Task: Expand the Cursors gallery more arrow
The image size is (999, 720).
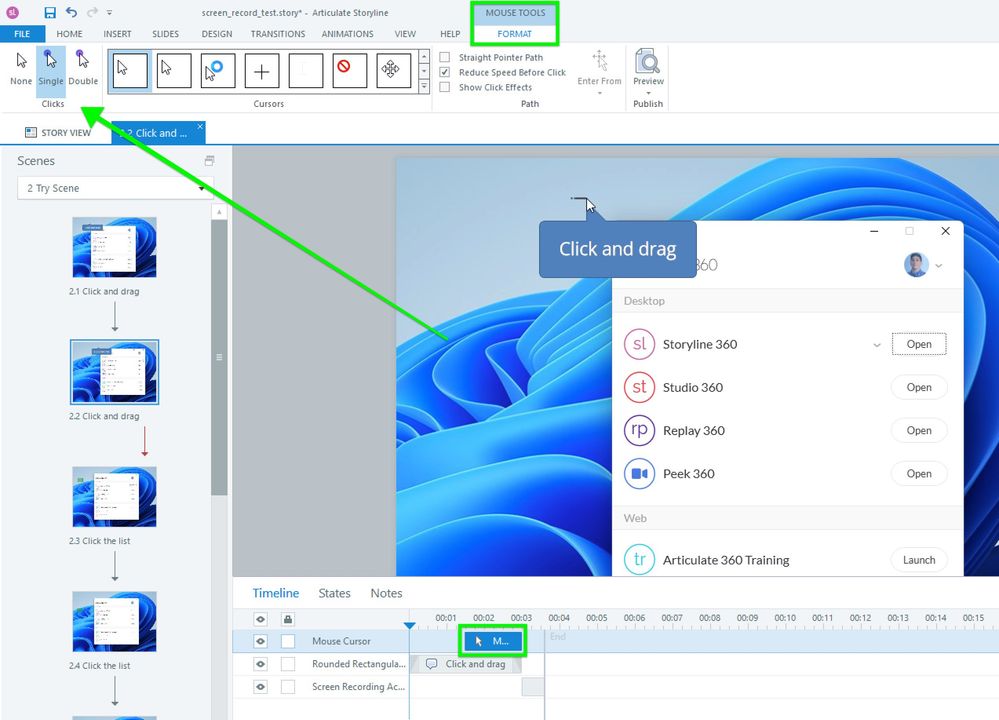Action: [x=424, y=85]
